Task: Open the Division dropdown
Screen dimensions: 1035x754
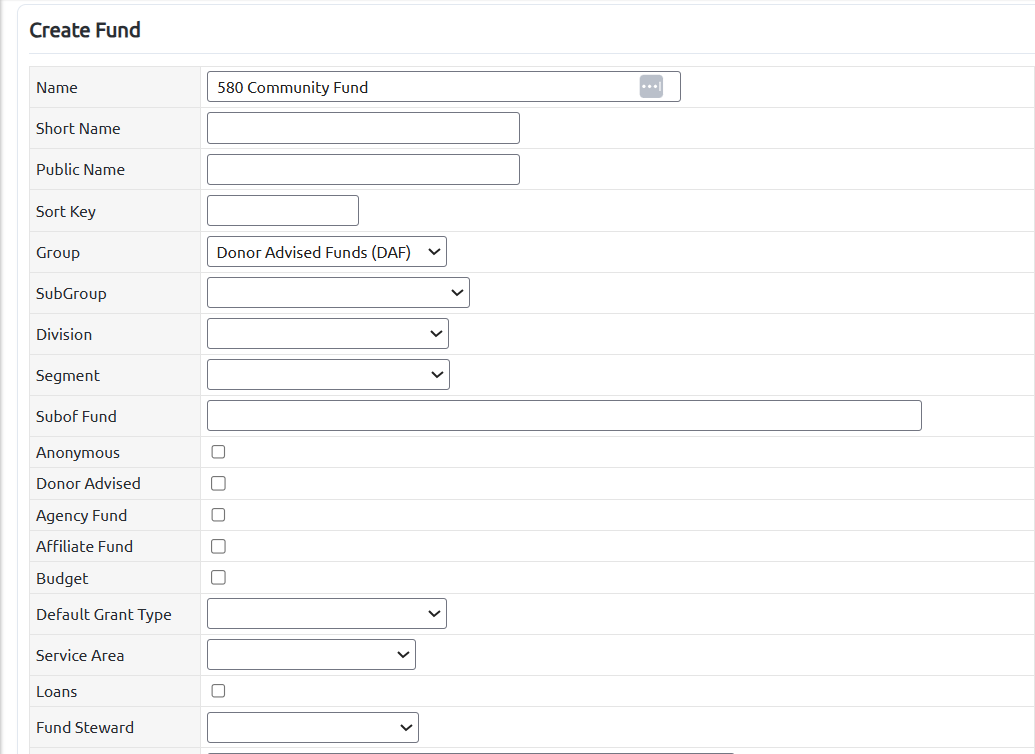Action: pos(328,333)
